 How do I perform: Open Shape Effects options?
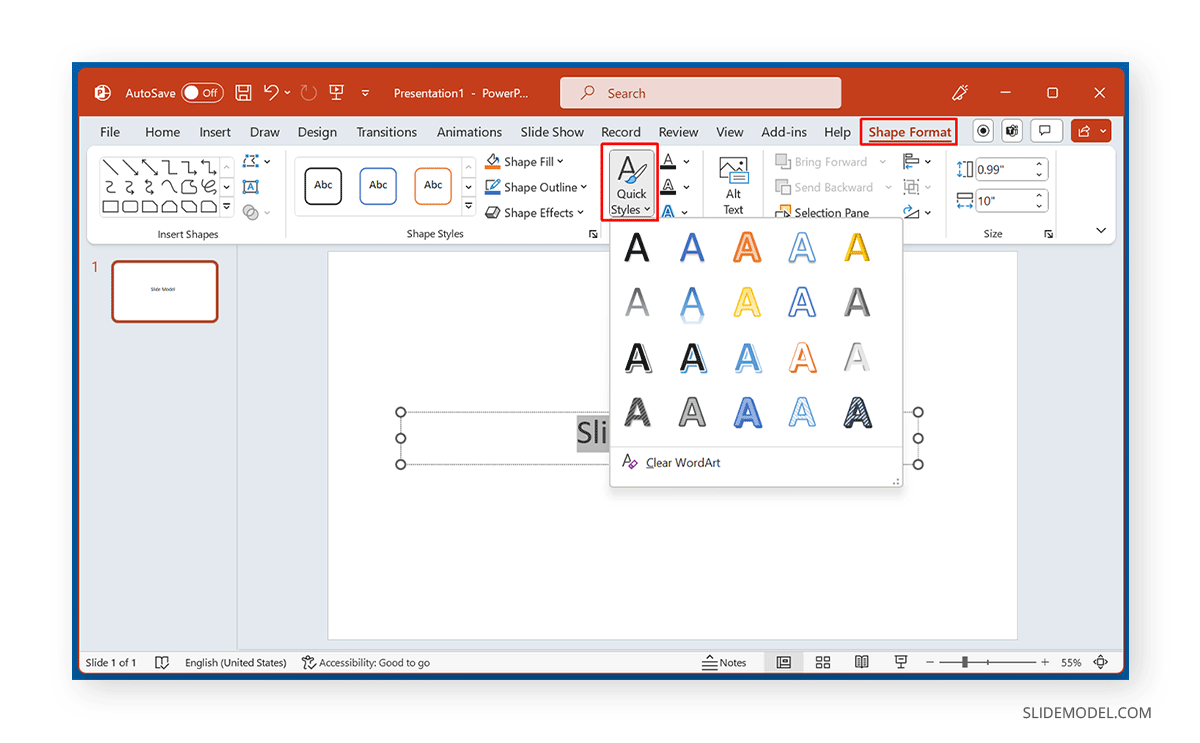coord(536,212)
